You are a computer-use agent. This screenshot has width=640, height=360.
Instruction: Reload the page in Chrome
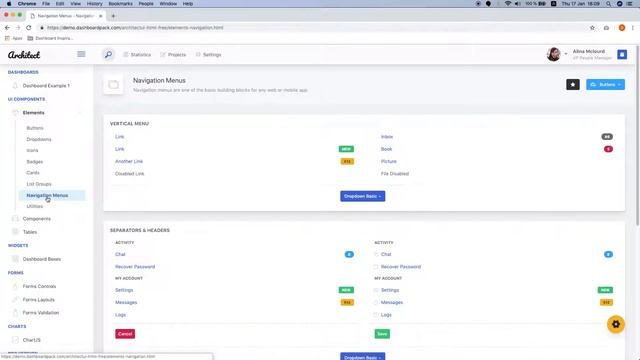(x=29, y=28)
